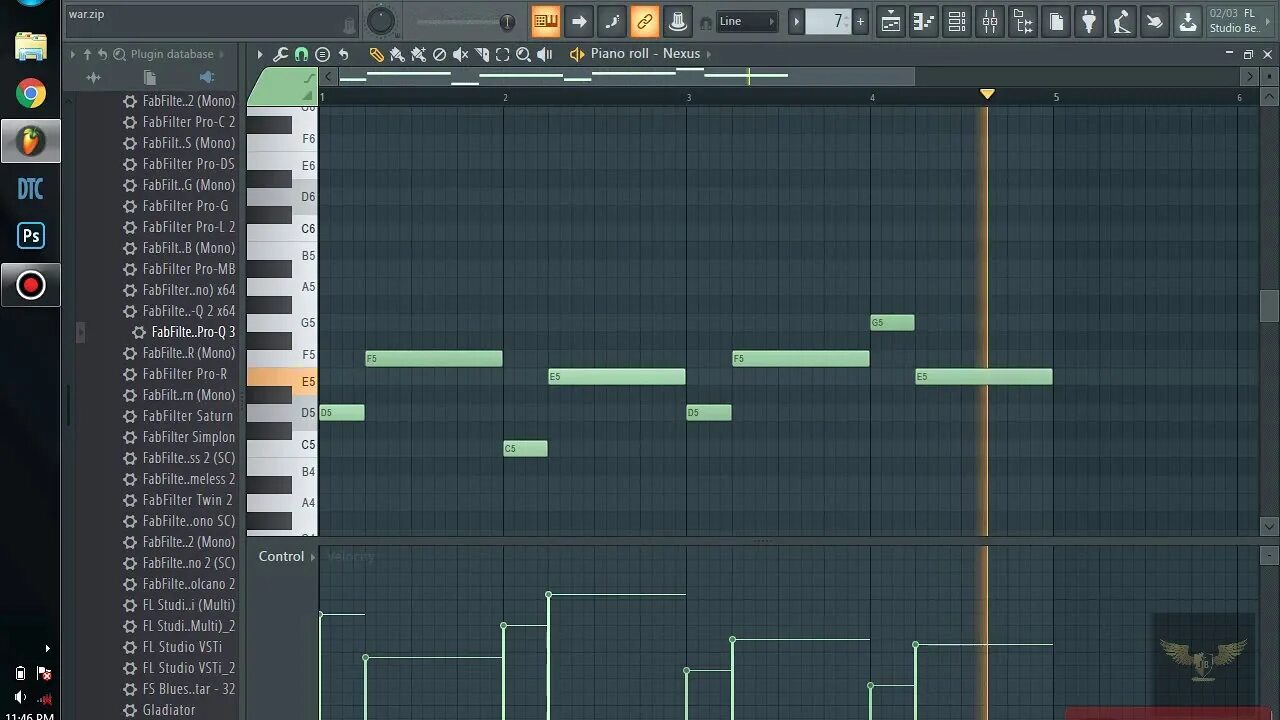Open browser options arrow menu
This screenshot has width=1280, height=720.
(x=72, y=54)
